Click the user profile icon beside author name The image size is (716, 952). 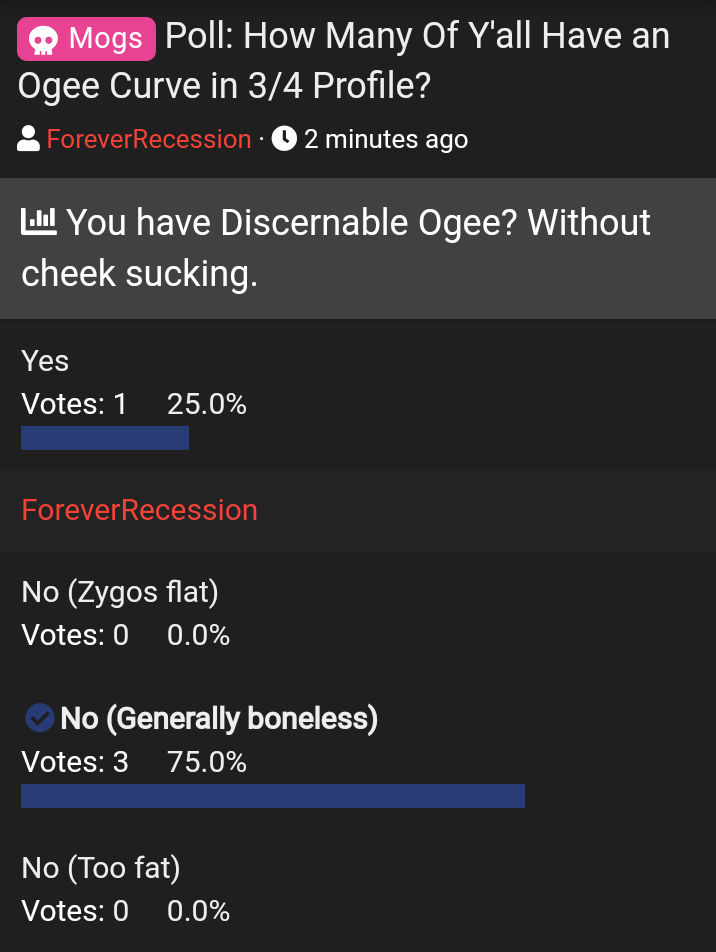point(29,139)
